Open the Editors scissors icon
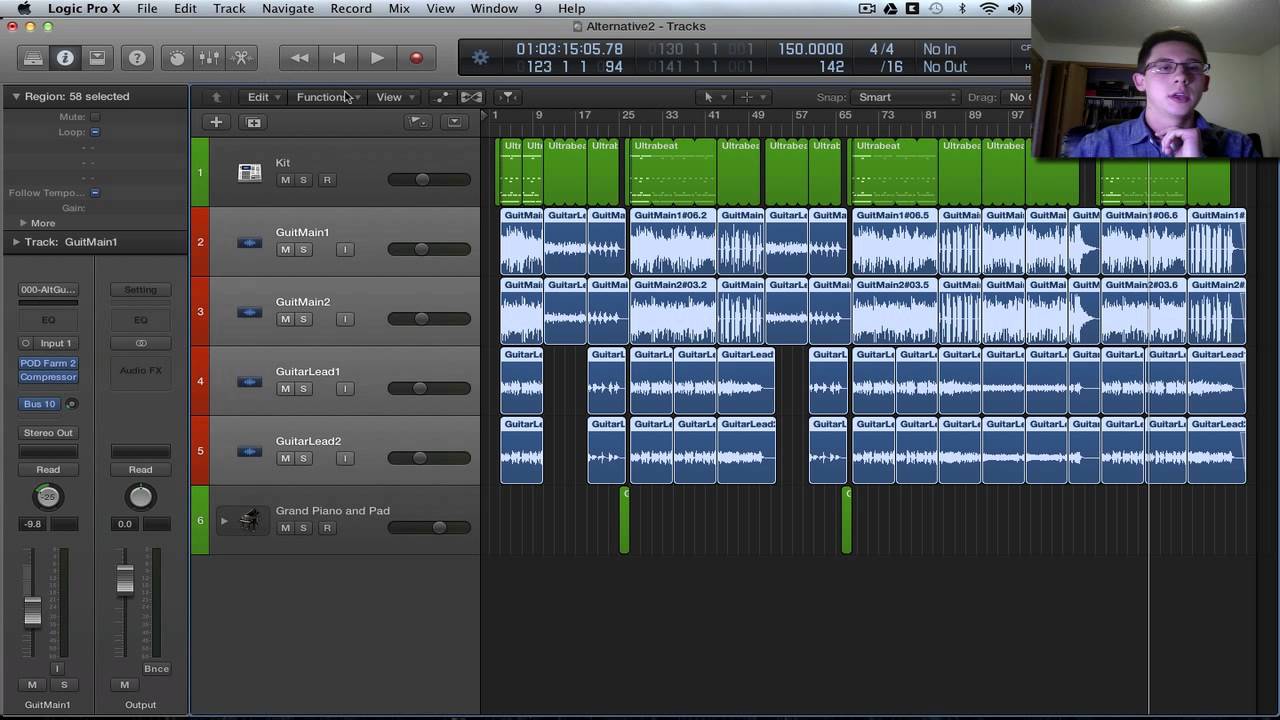This screenshot has width=1280, height=720. pyautogui.click(x=241, y=58)
